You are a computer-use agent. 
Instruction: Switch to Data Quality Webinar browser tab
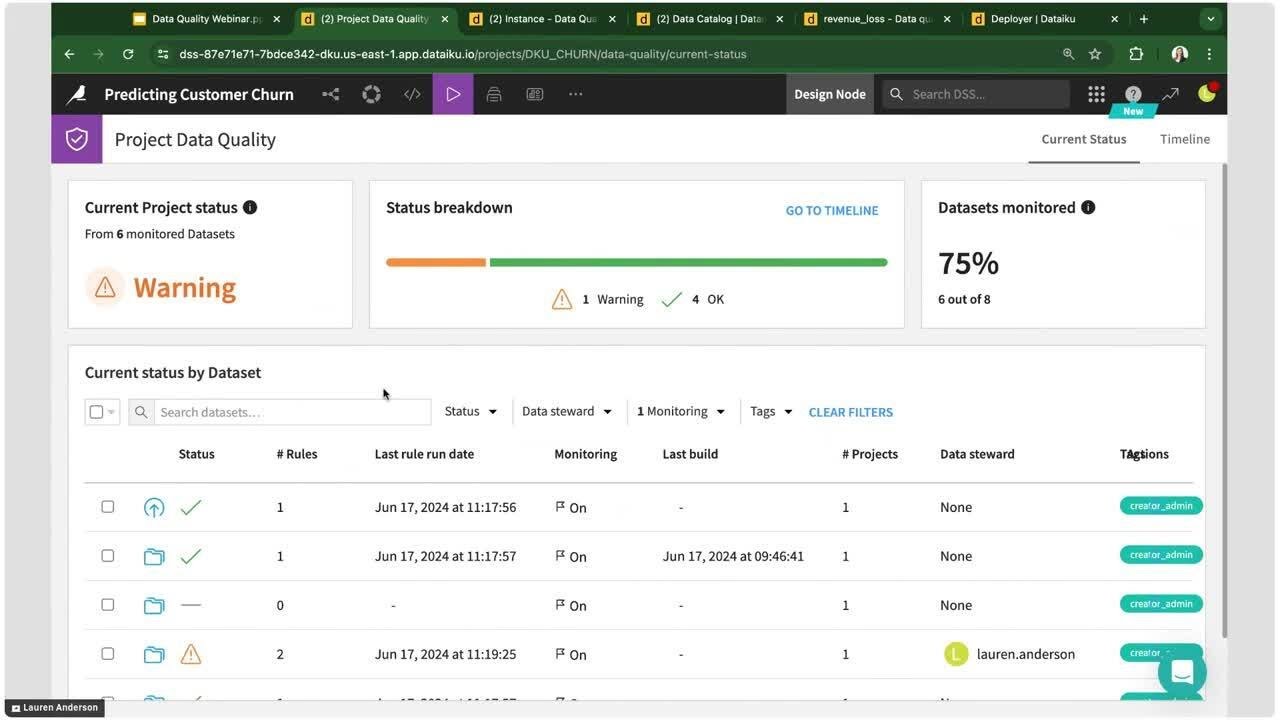tap(208, 18)
